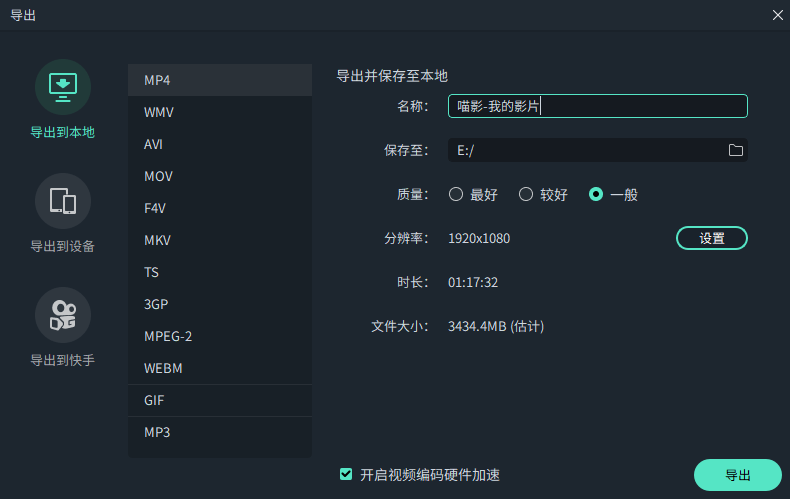Open resolution 设置 settings button
The image size is (790, 499).
[x=712, y=238]
